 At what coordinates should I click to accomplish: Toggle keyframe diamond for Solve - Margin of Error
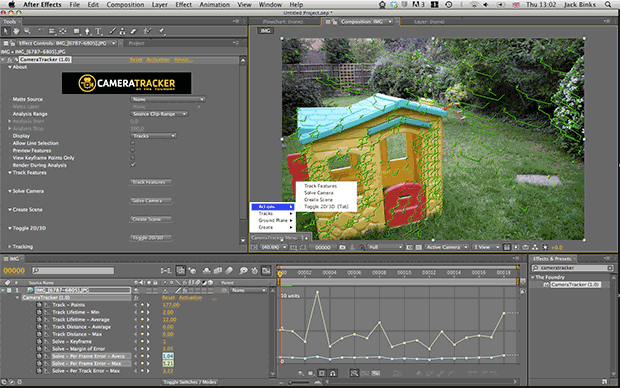[142, 349]
